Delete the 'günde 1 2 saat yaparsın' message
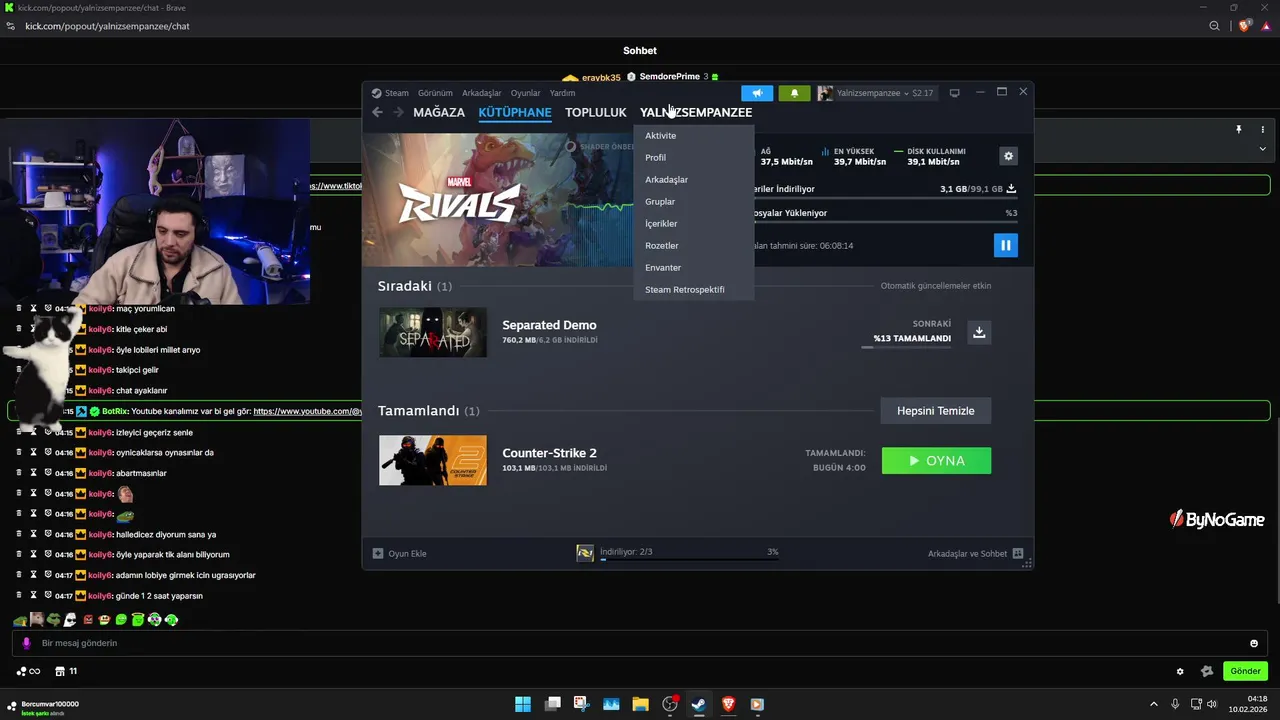This screenshot has height=720, width=1280. pyautogui.click(x=19, y=595)
